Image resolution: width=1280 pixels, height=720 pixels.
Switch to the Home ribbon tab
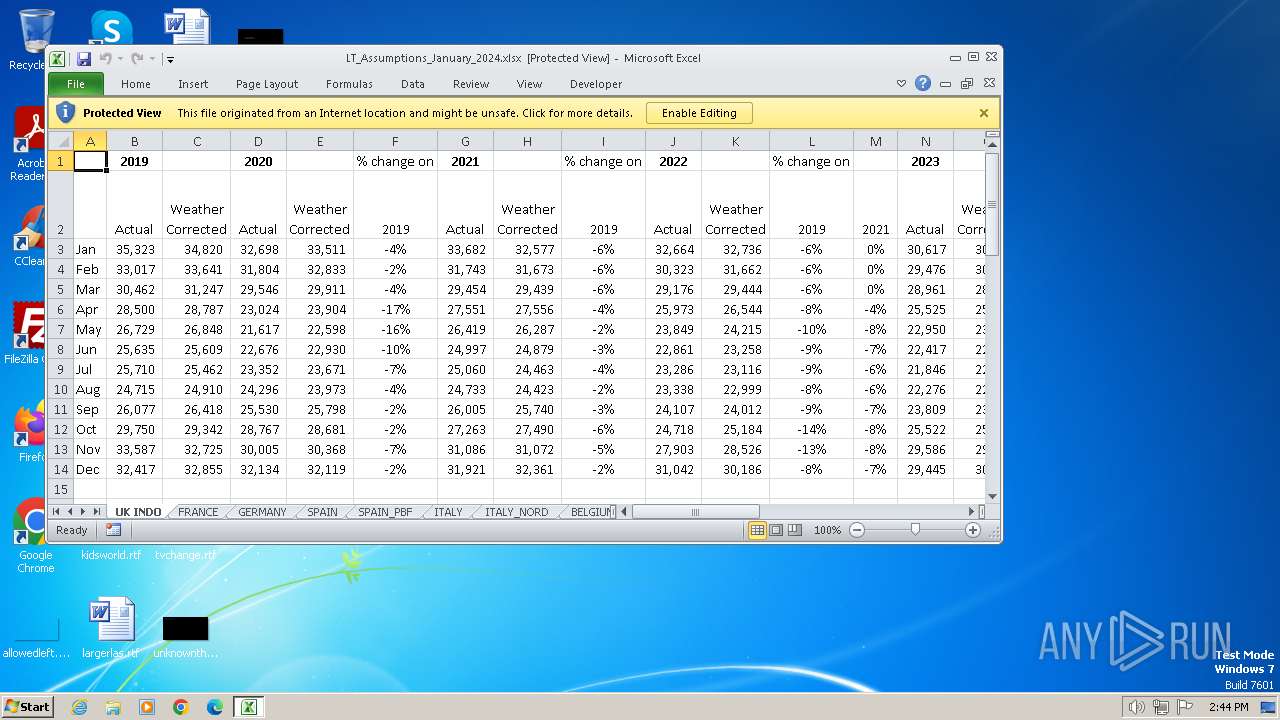[136, 84]
